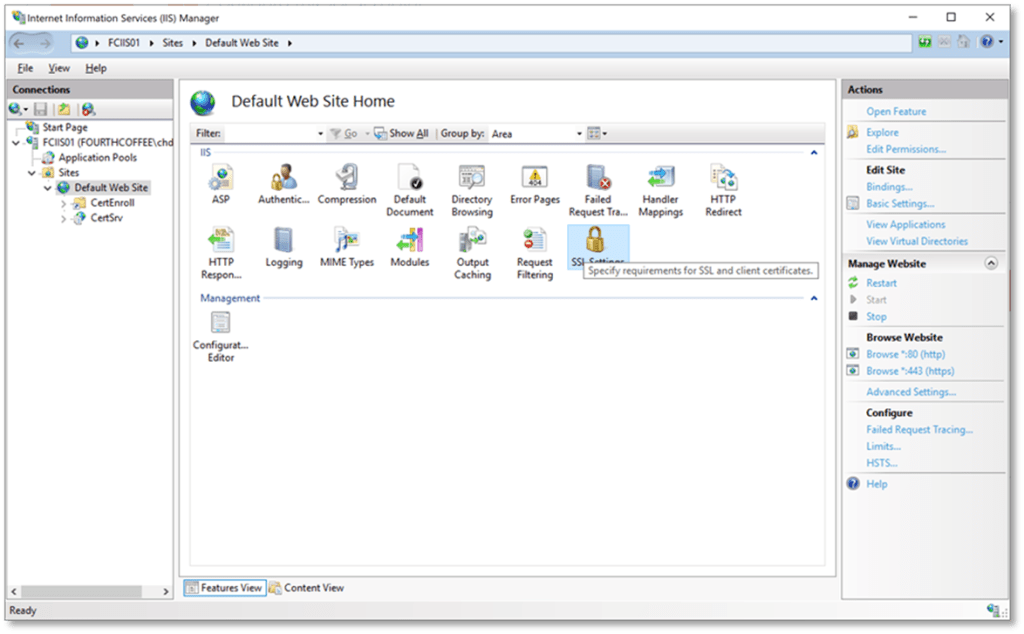Collapse the IIS section group
1024x634 pixels.
tap(813, 153)
